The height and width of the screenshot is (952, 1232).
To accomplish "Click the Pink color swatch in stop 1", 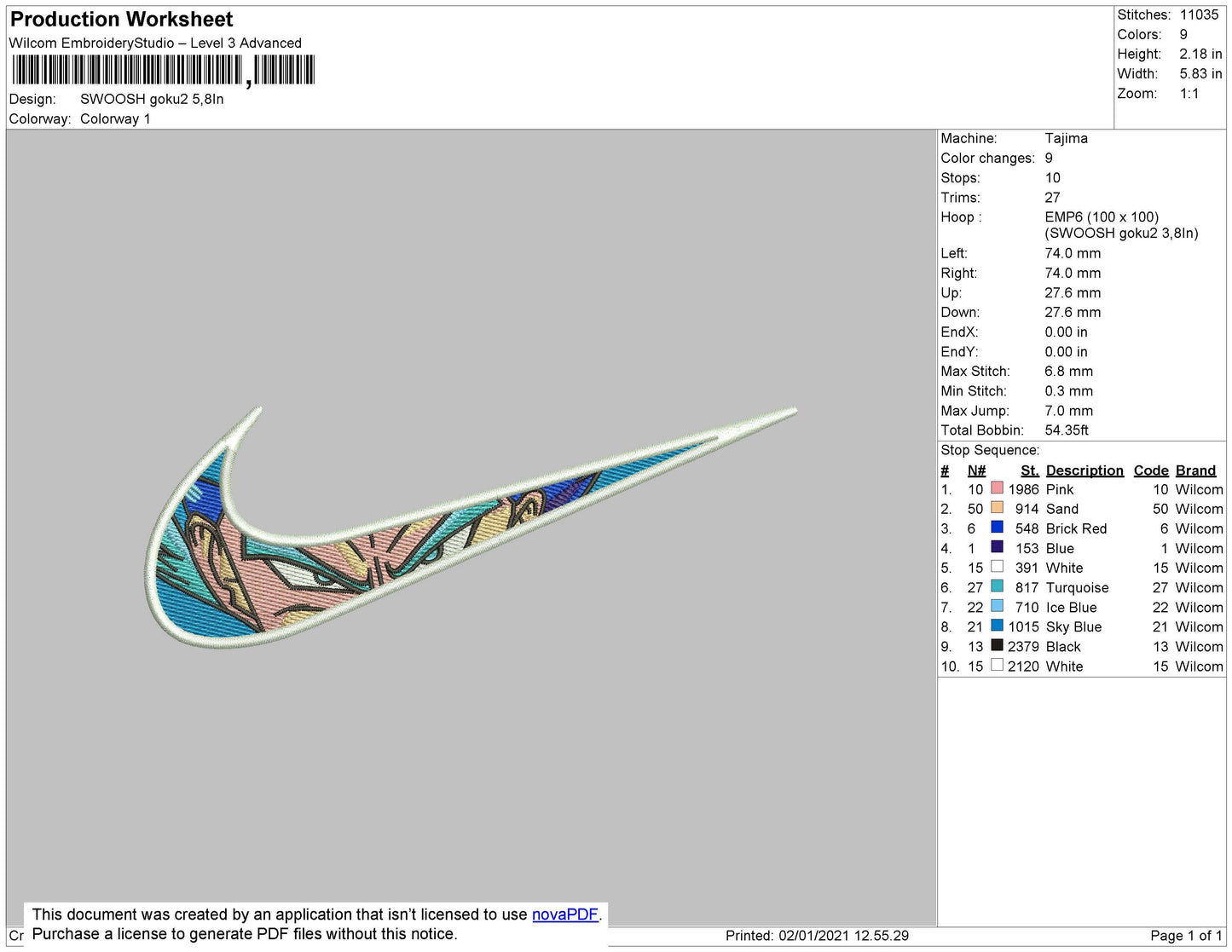I will click(997, 488).
